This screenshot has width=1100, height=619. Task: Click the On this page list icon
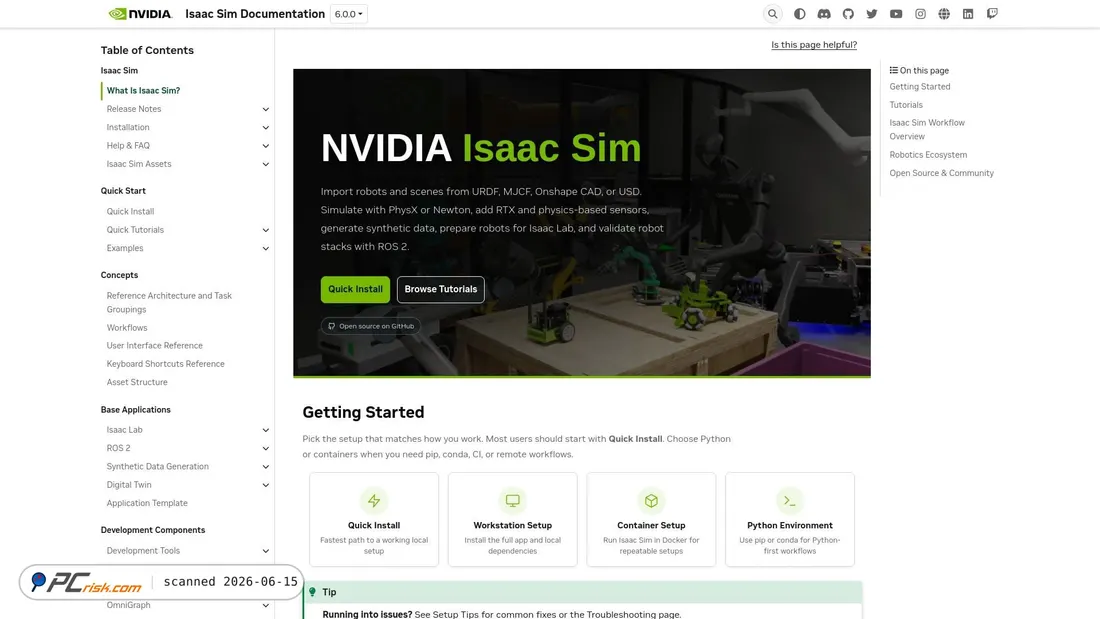coord(894,70)
